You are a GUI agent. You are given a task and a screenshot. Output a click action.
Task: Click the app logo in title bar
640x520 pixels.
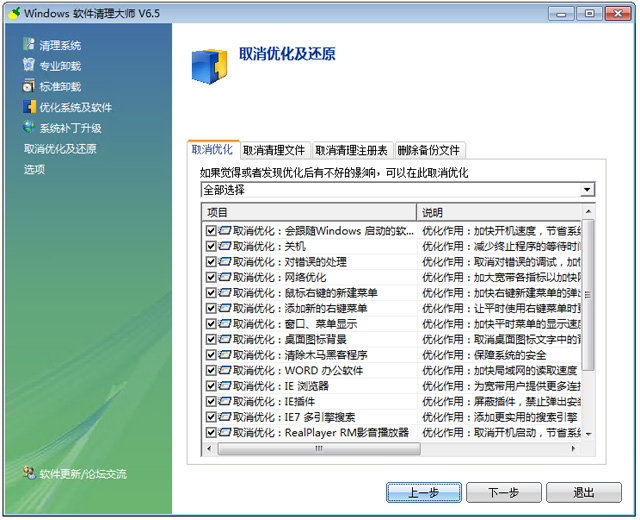(14, 13)
